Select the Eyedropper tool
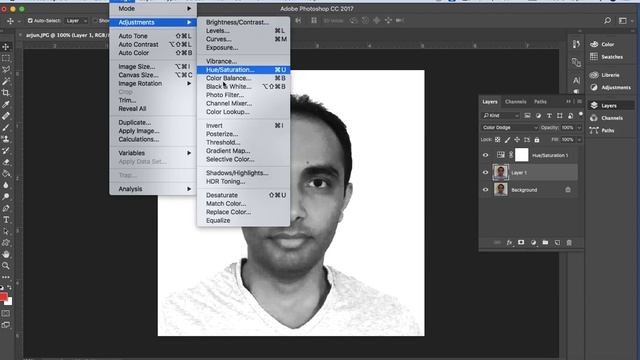Viewport: 640px width, 360px height. (x=6, y=104)
